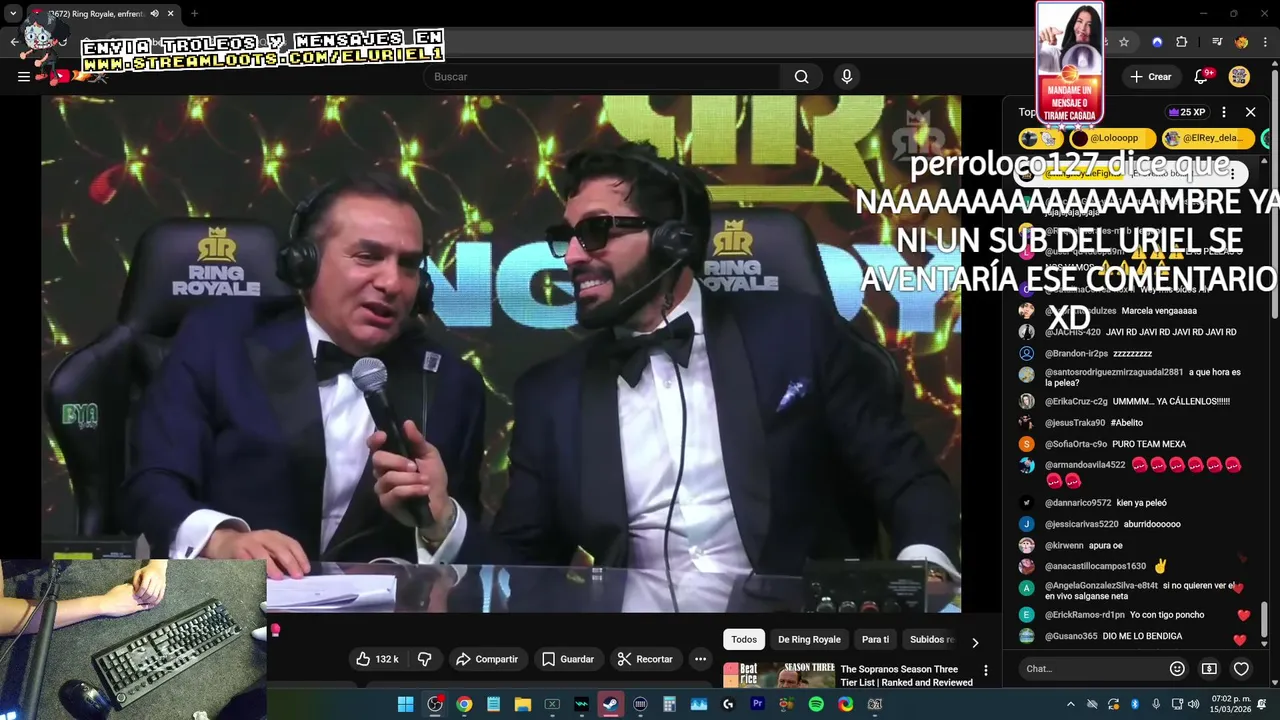Viewport: 1280px width, 720px height.
Task: Close the Ring Royale browser tab
Action: [x=171, y=14]
